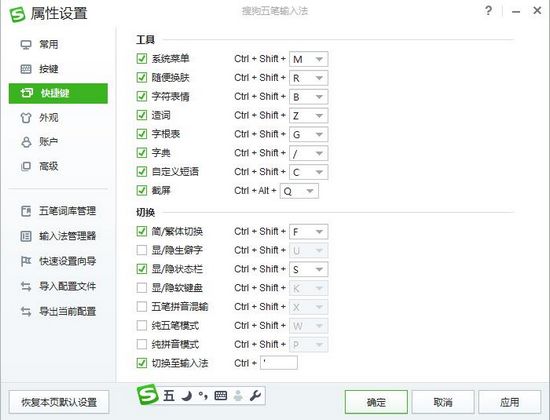Click the wrench icon on status bar preview
Image resolution: width=550 pixels, height=420 pixels.
pos(255,396)
